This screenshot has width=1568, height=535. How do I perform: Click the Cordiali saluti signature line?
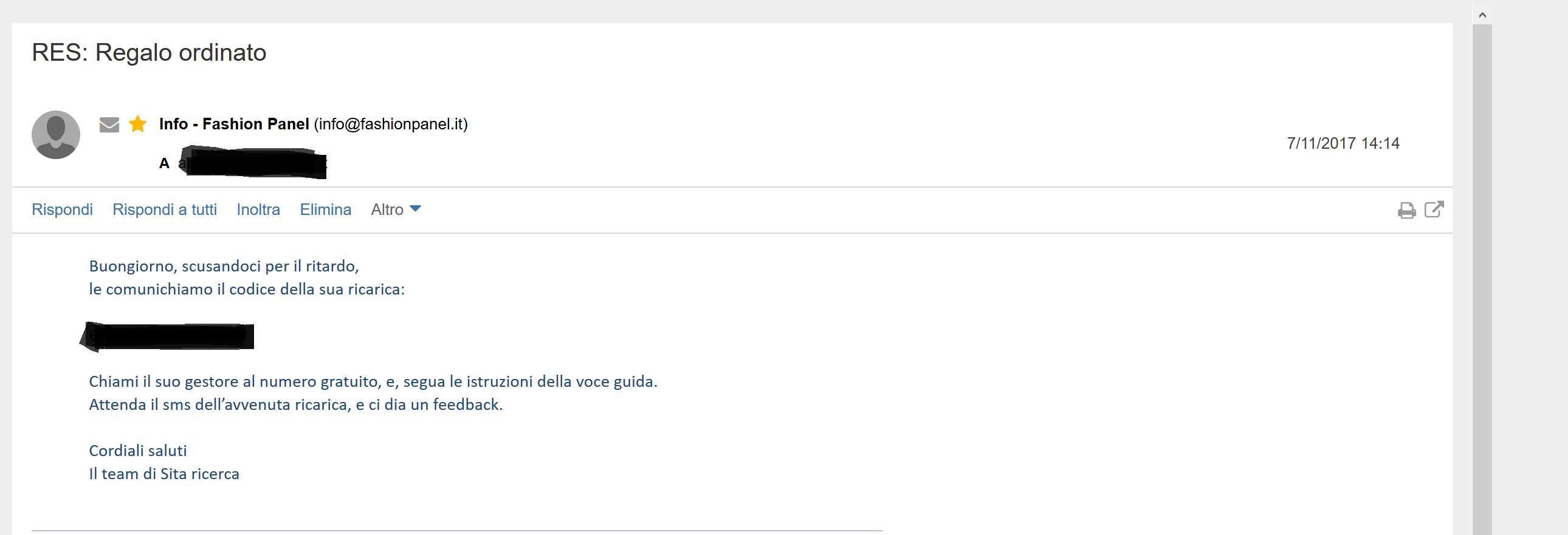click(138, 451)
